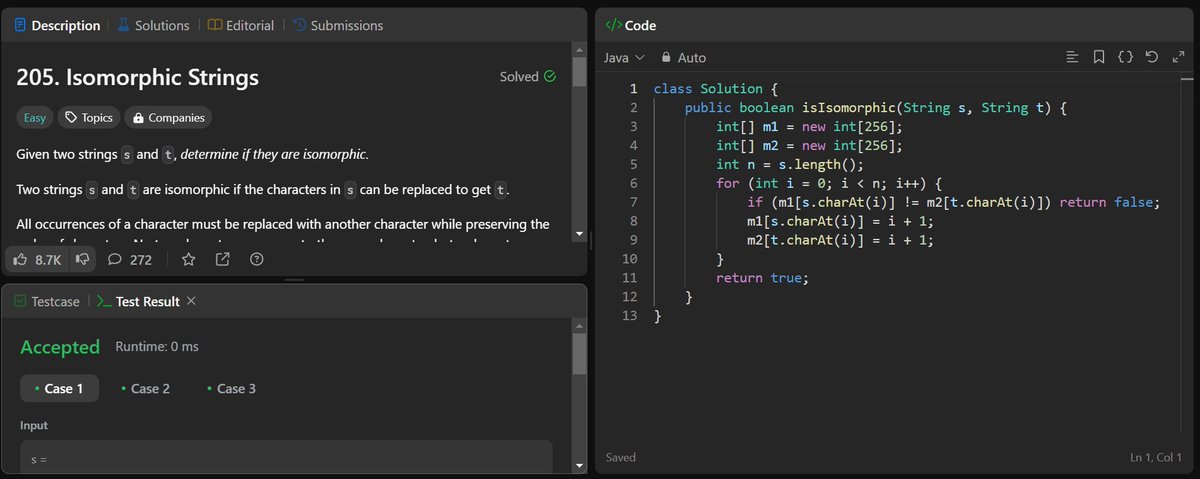Expand the editor to fullscreen

click(x=1177, y=58)
